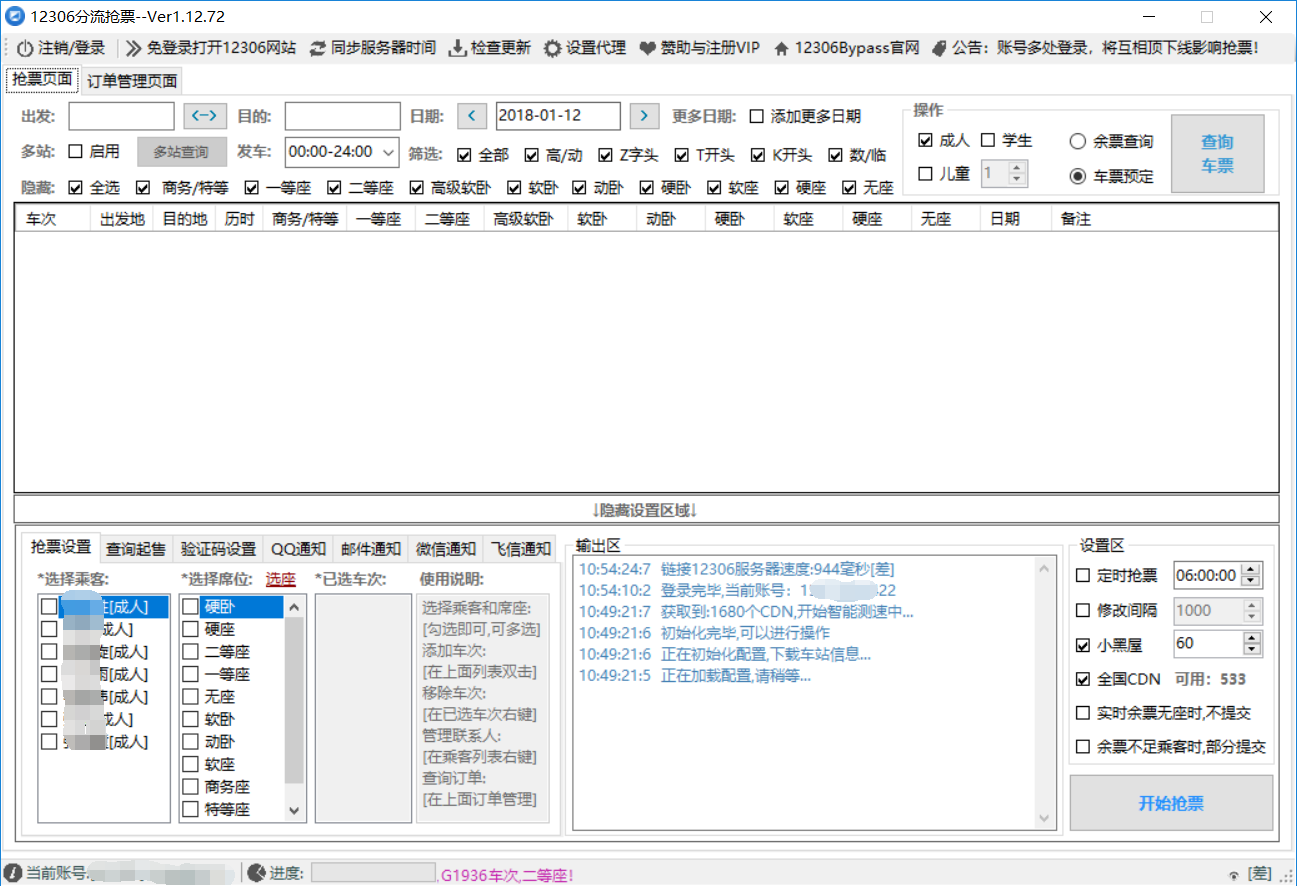Advance to the next date arrow

(644, 116)
